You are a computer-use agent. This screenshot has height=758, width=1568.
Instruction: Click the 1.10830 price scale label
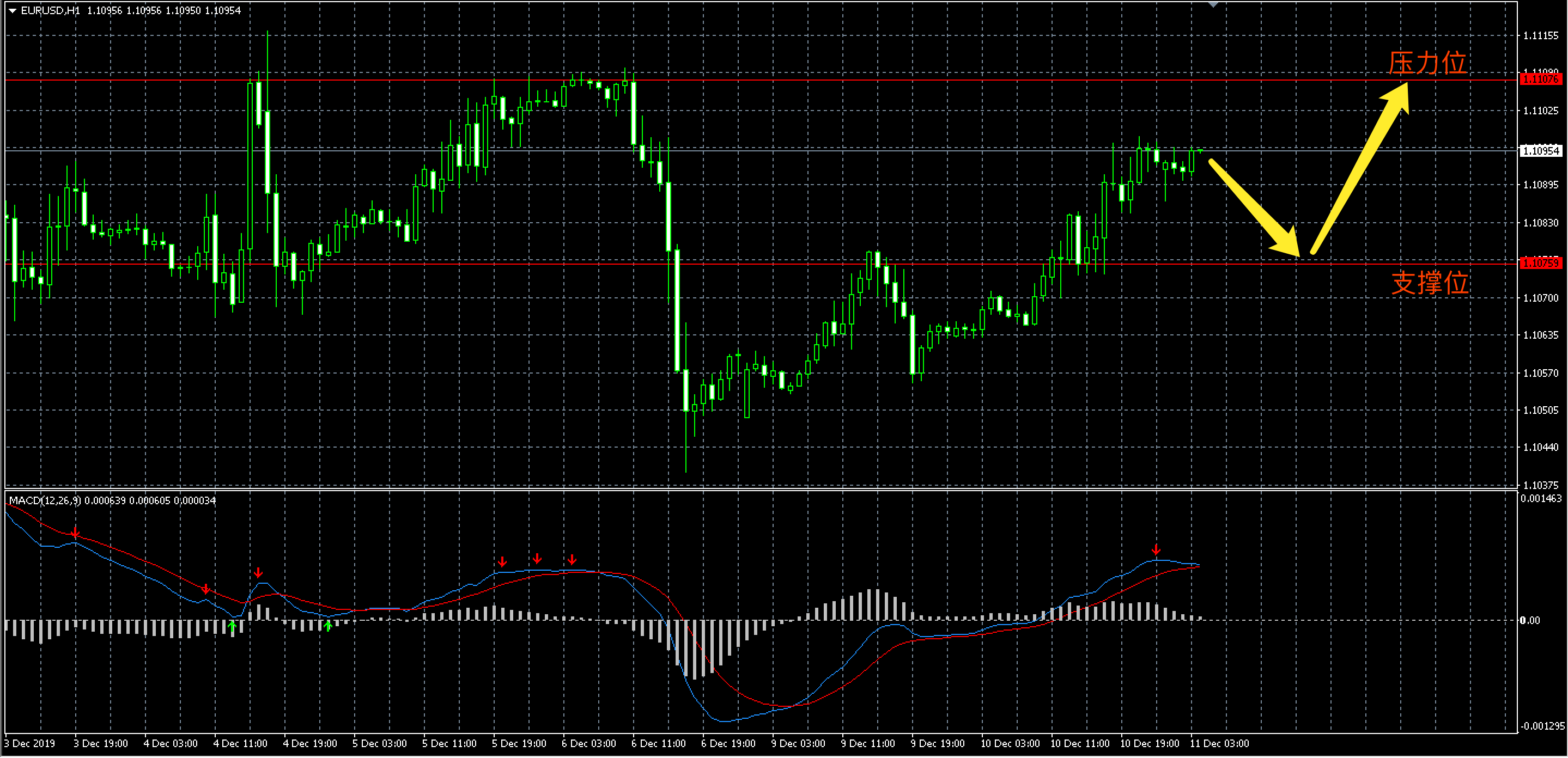coord(1541,223)
